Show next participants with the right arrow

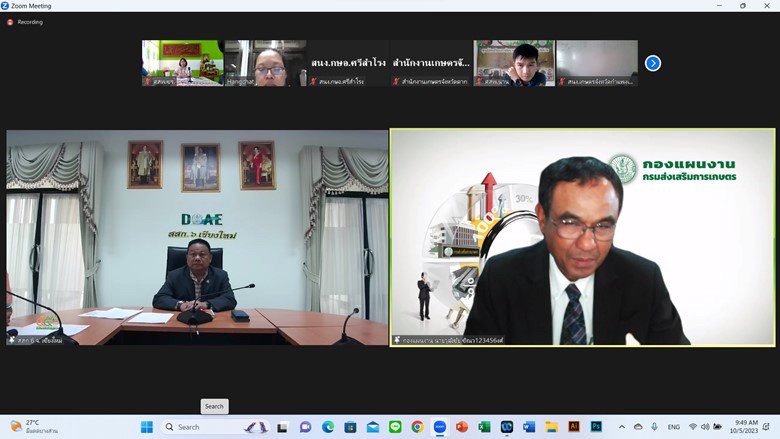653,63
